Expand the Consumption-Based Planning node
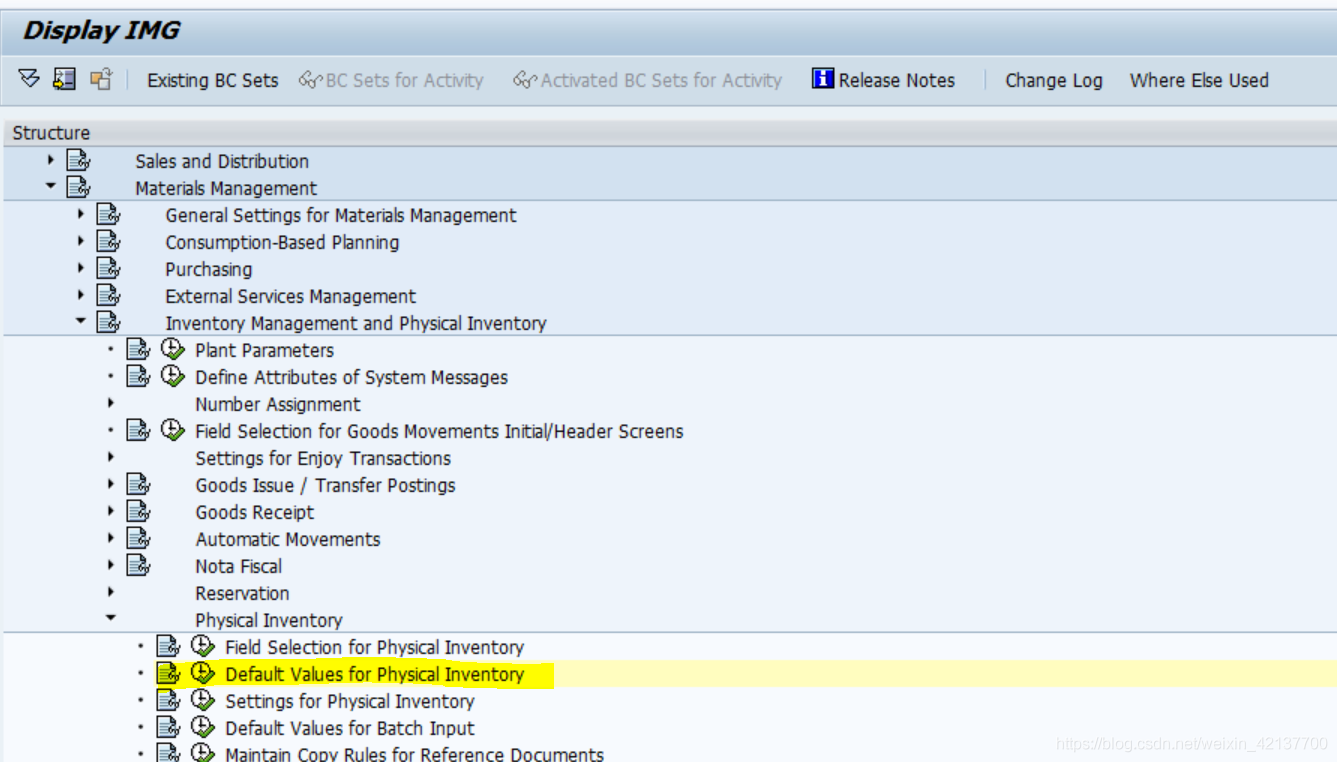The width and height of the screenshot is (1337, 762). click(80, 241)
